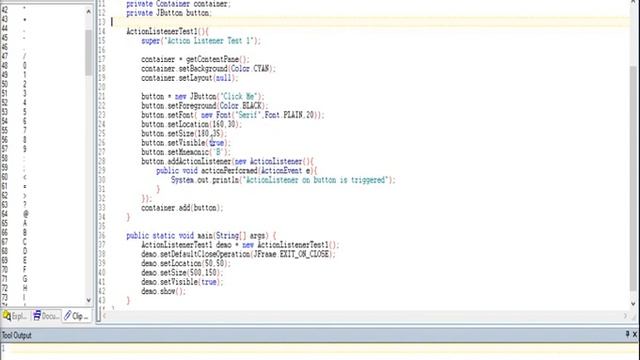Select the Cliptext tab with pencil icon
This screenshot has width=640, height=360.
coord(76,316)
